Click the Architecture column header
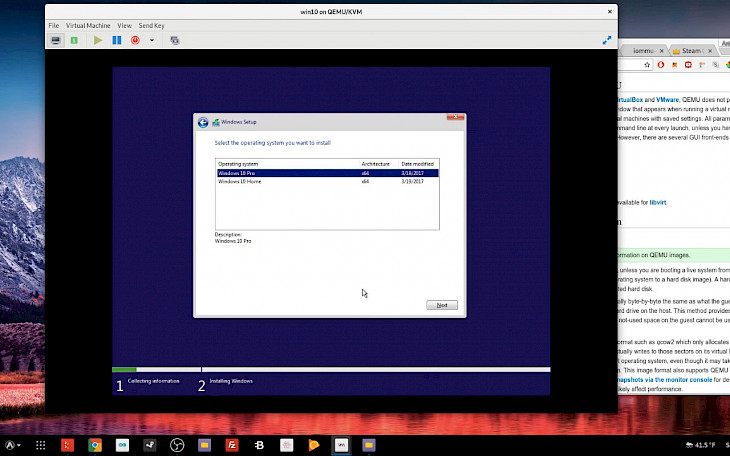 pyautogui.click(x=375, y=164)
